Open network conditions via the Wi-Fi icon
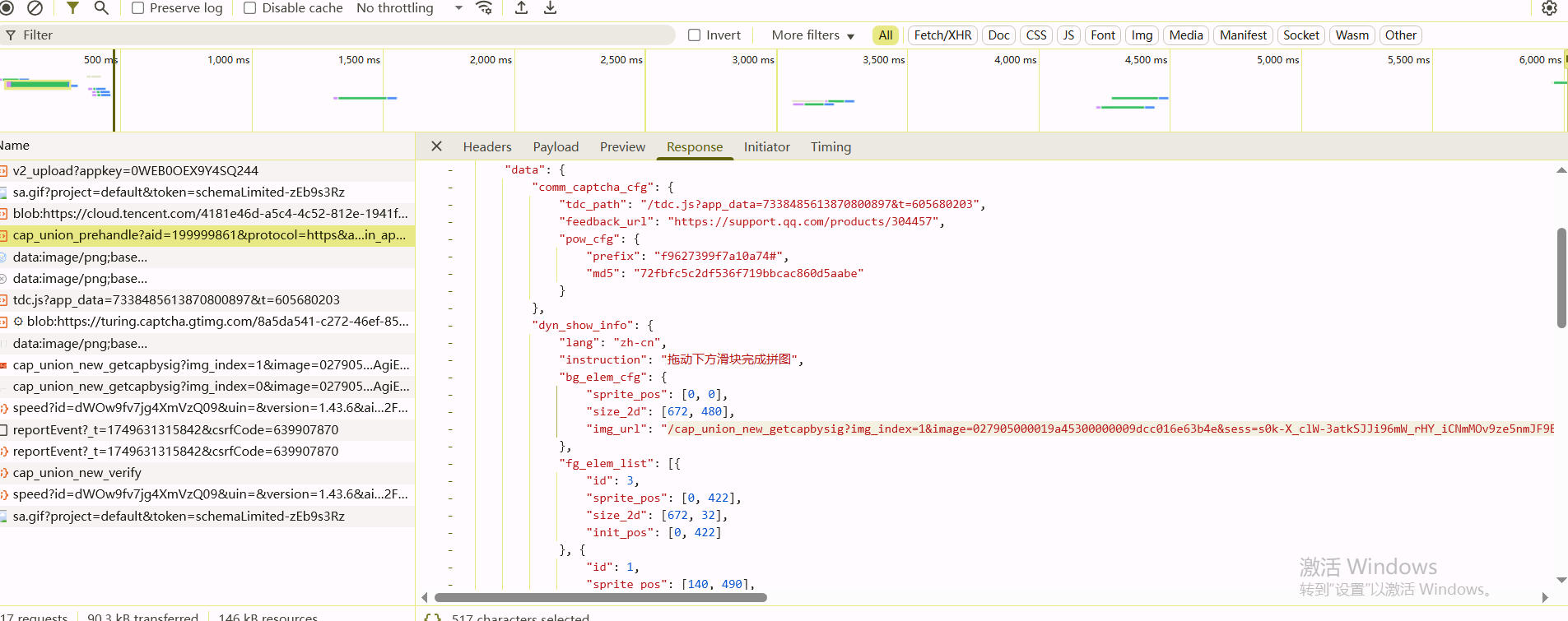This screenshot has height=621, width=1568. [485, 8]
